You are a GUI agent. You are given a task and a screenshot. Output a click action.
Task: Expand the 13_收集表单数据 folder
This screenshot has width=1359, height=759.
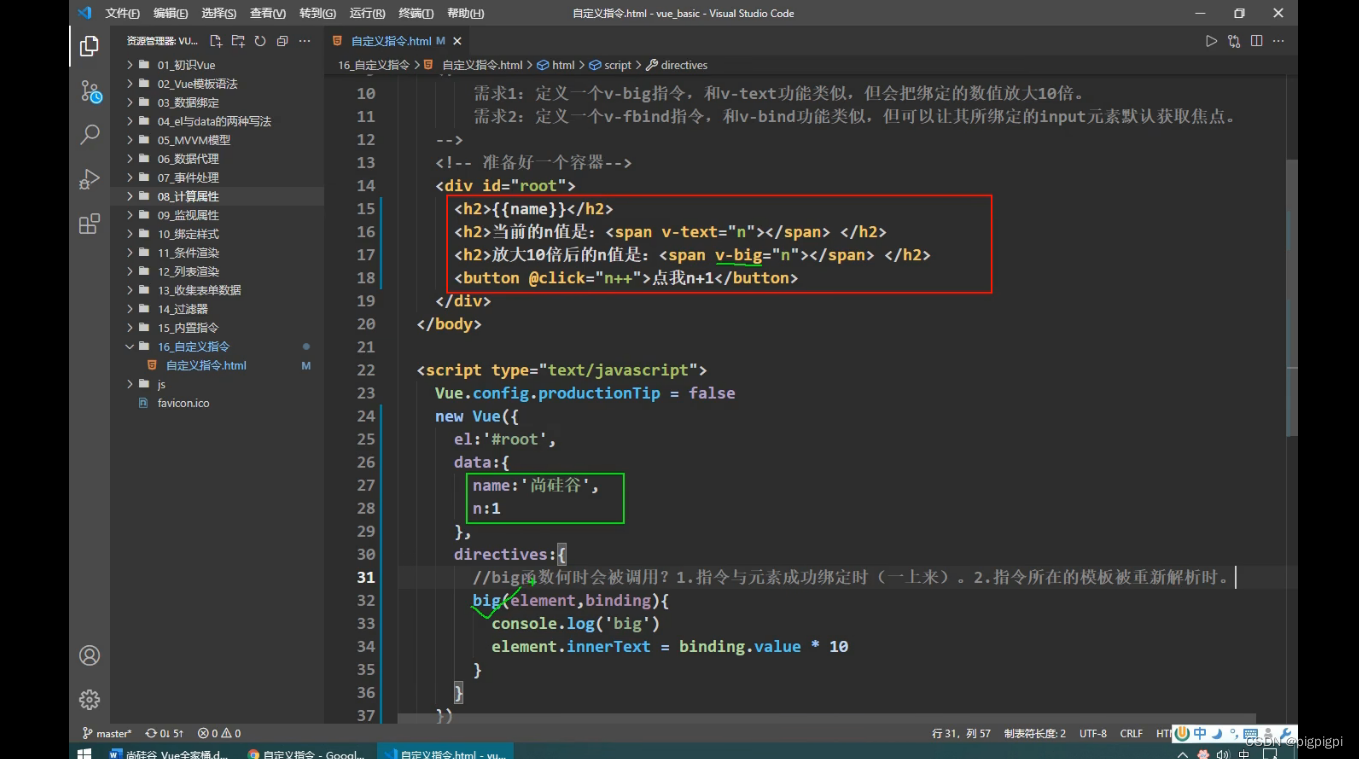point(217,290)
